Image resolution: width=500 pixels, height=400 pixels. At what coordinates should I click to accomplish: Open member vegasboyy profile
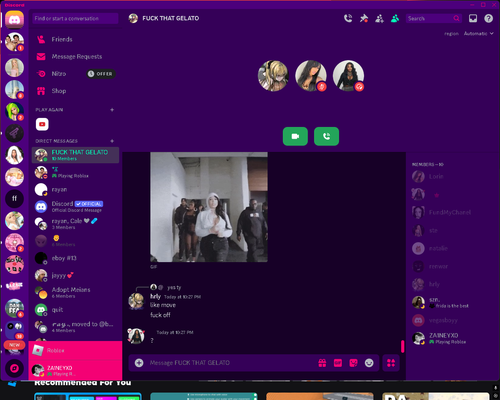(x=452, y=320)
